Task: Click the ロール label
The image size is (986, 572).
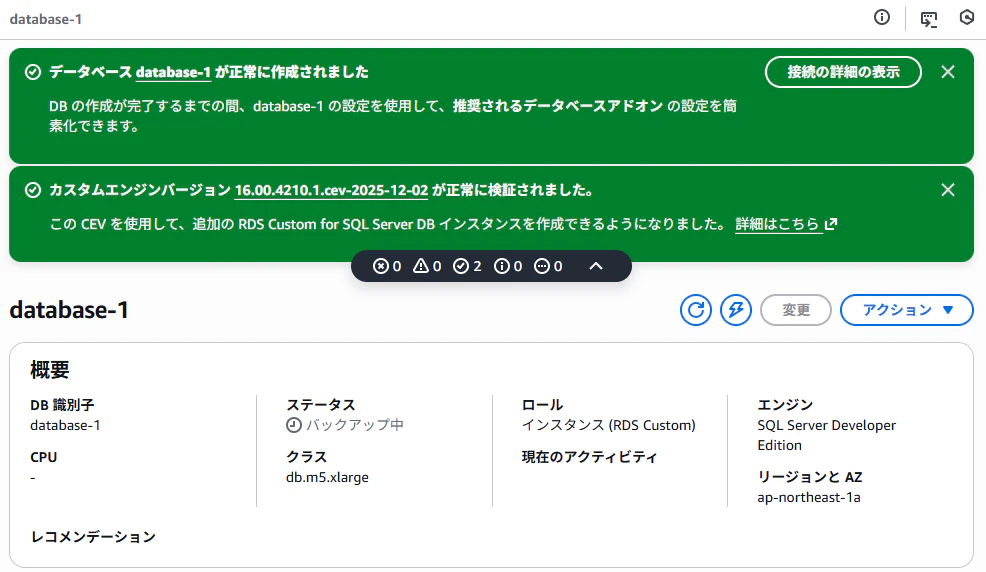Action: [543, 405]
